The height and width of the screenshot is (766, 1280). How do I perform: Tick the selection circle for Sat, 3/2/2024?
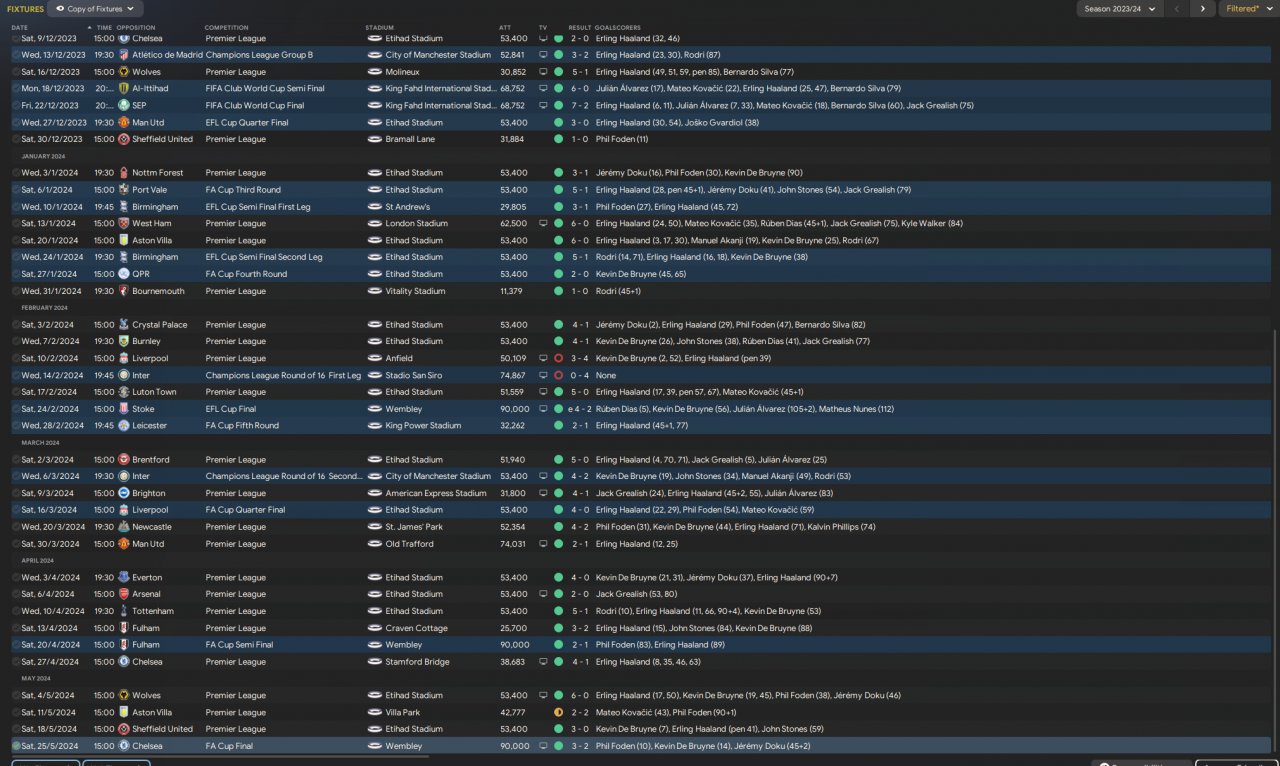(16, 324)
